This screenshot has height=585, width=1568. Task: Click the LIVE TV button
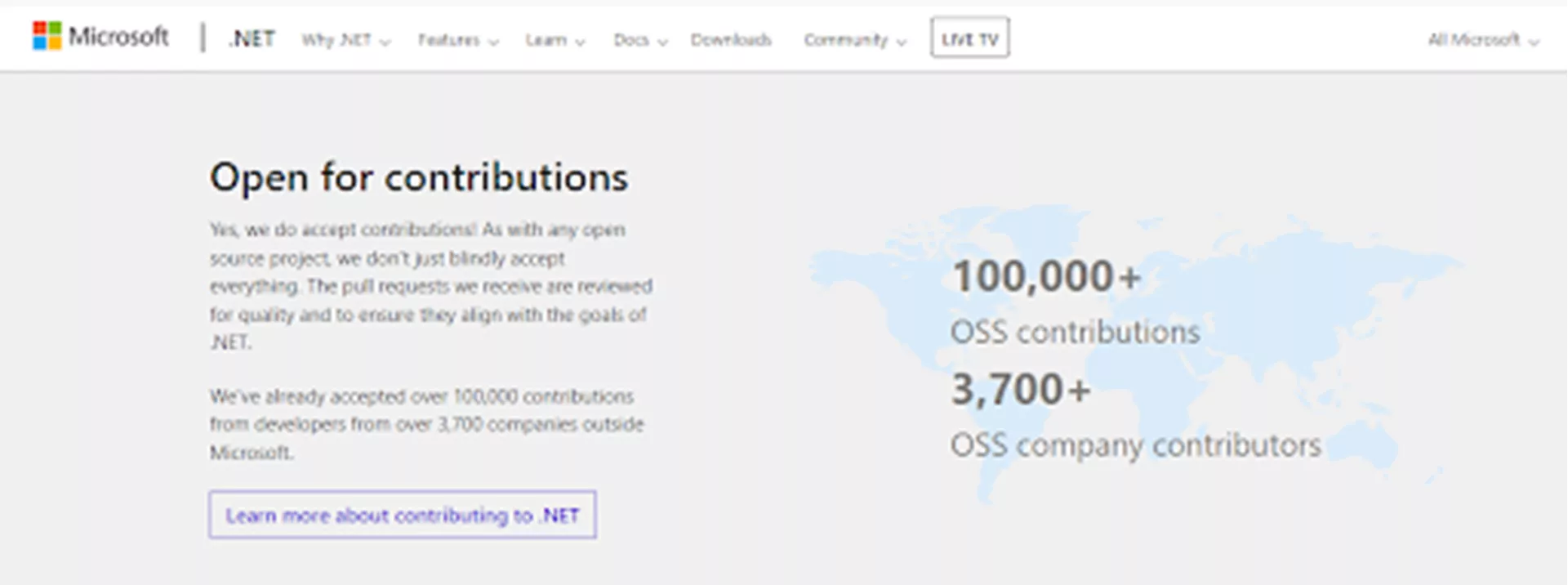[969, 38]
